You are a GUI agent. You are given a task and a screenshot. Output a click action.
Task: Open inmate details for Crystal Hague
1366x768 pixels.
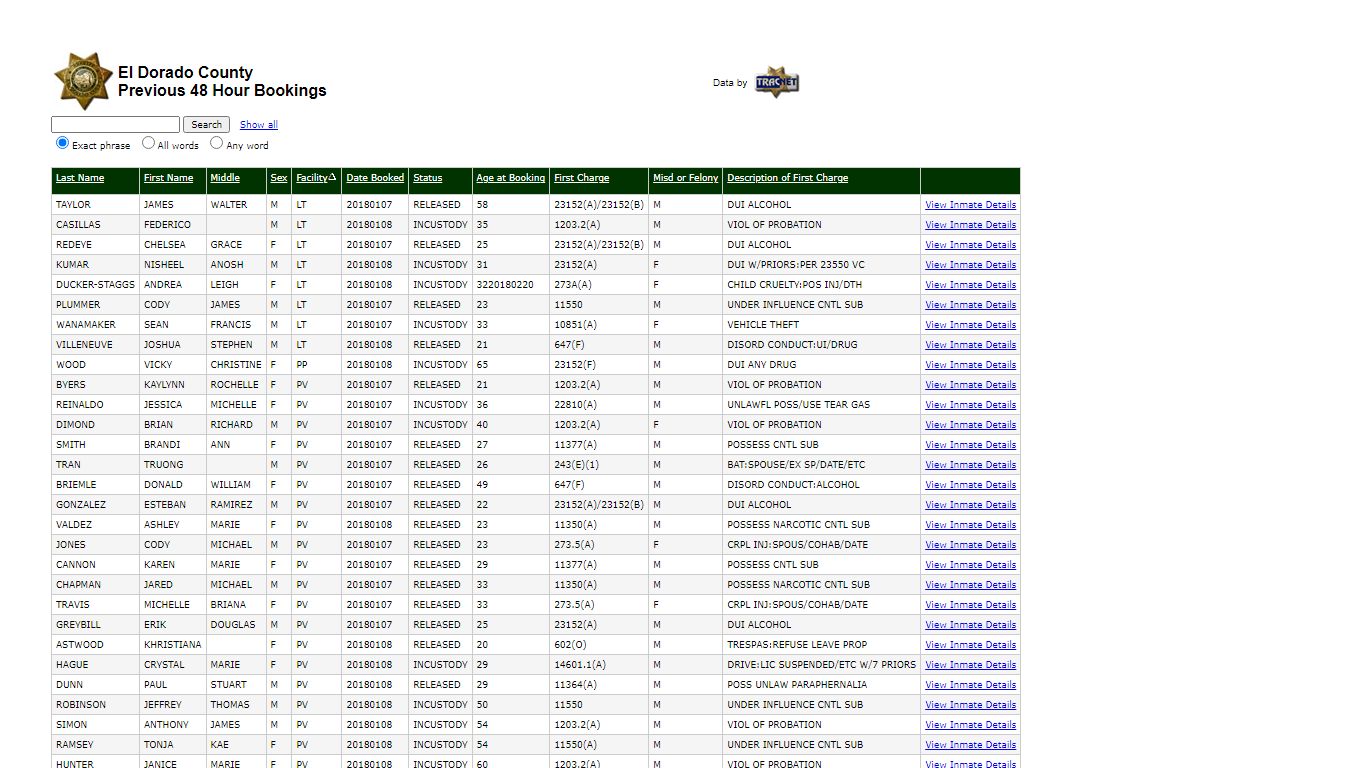click(x=970, y=665)
